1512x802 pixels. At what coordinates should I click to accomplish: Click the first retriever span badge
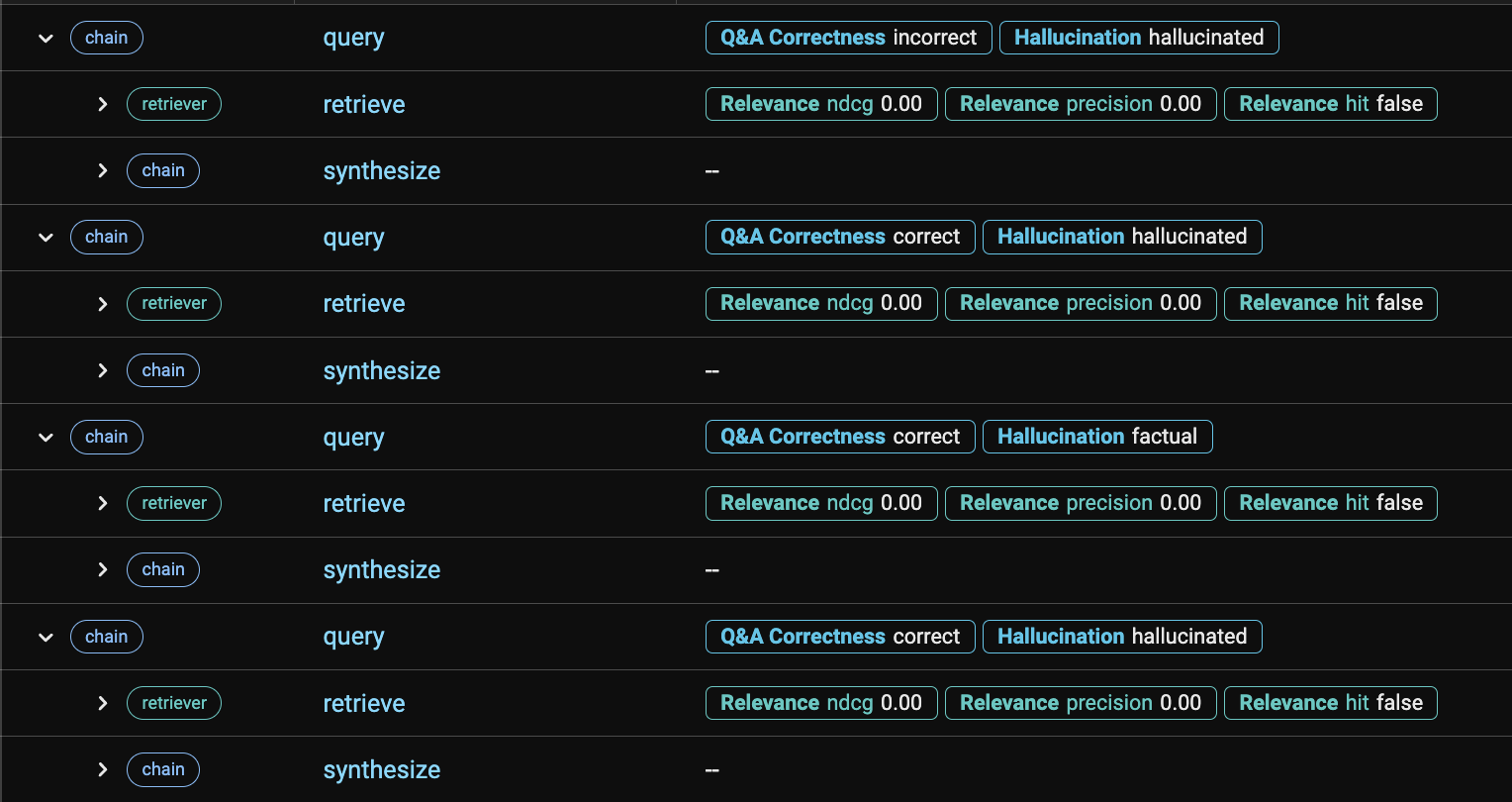(174, 104)
